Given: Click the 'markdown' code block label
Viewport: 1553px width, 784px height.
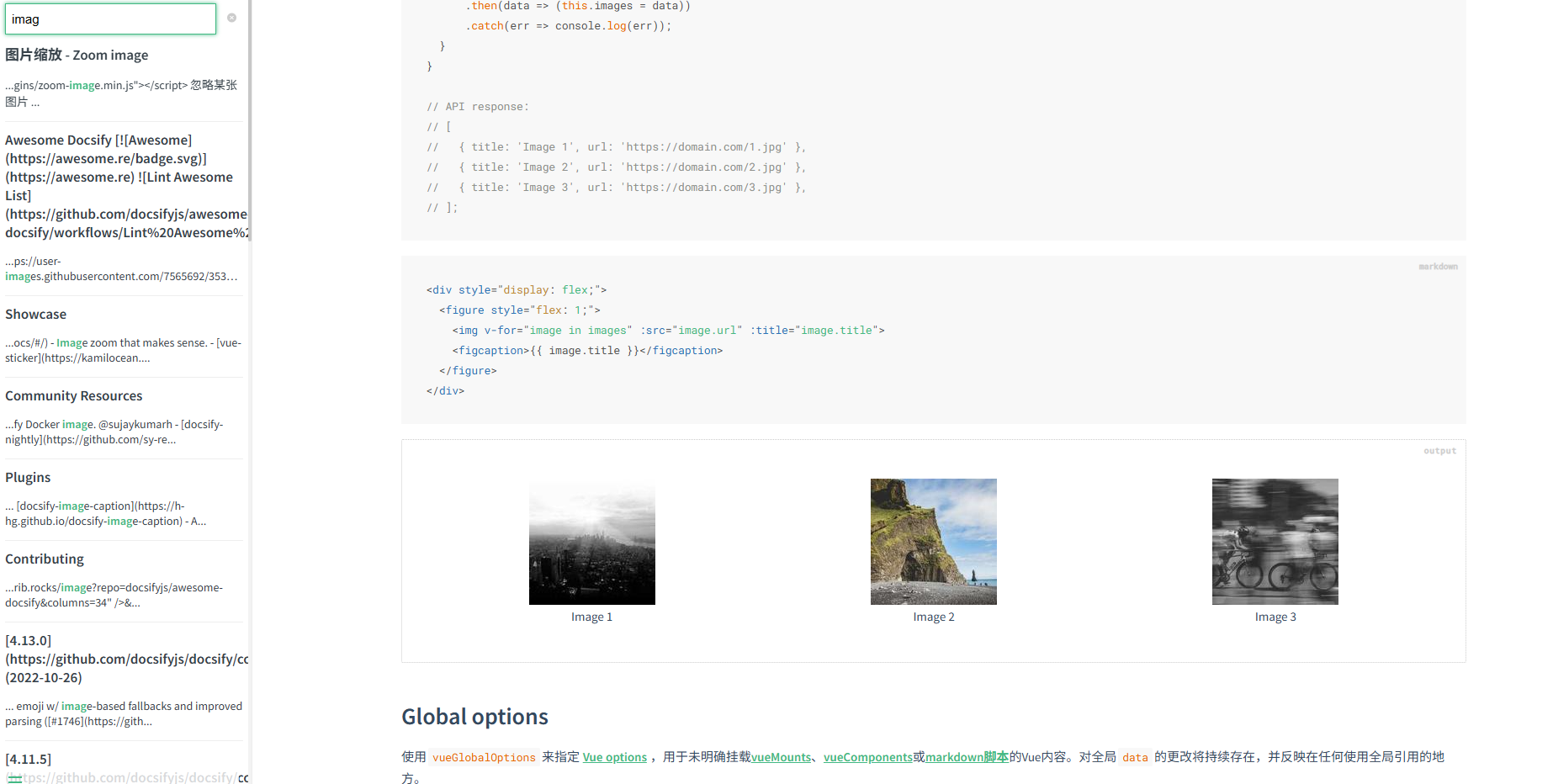Looking at the screenshot, I should tap(1438, 267).
